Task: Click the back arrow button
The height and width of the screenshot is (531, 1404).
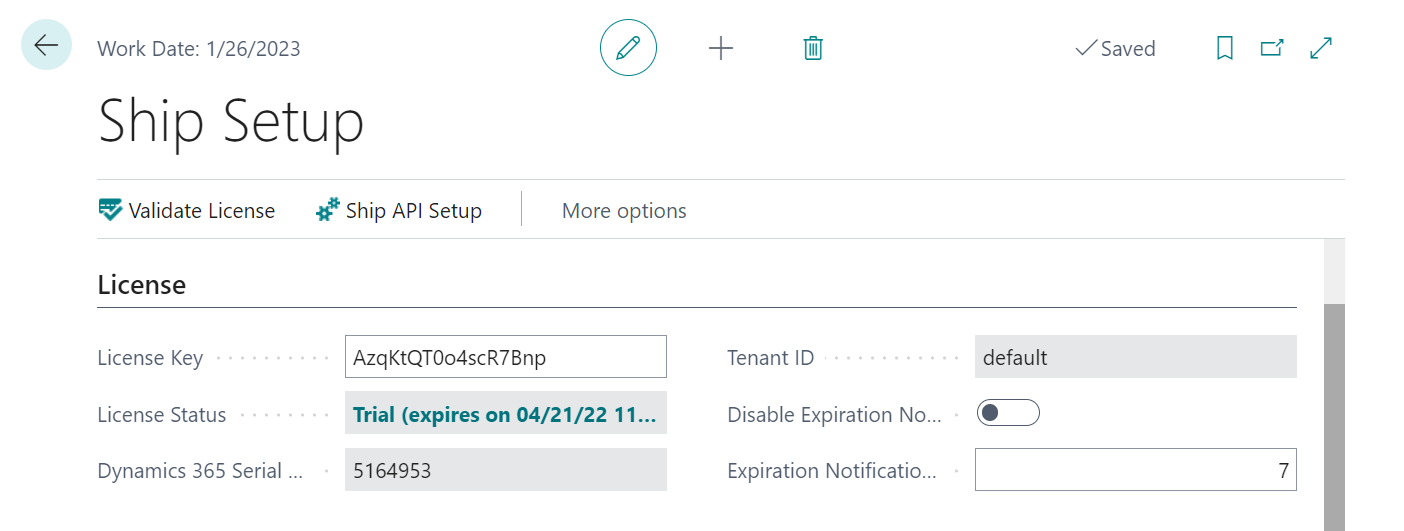Action: coord(46,45)
